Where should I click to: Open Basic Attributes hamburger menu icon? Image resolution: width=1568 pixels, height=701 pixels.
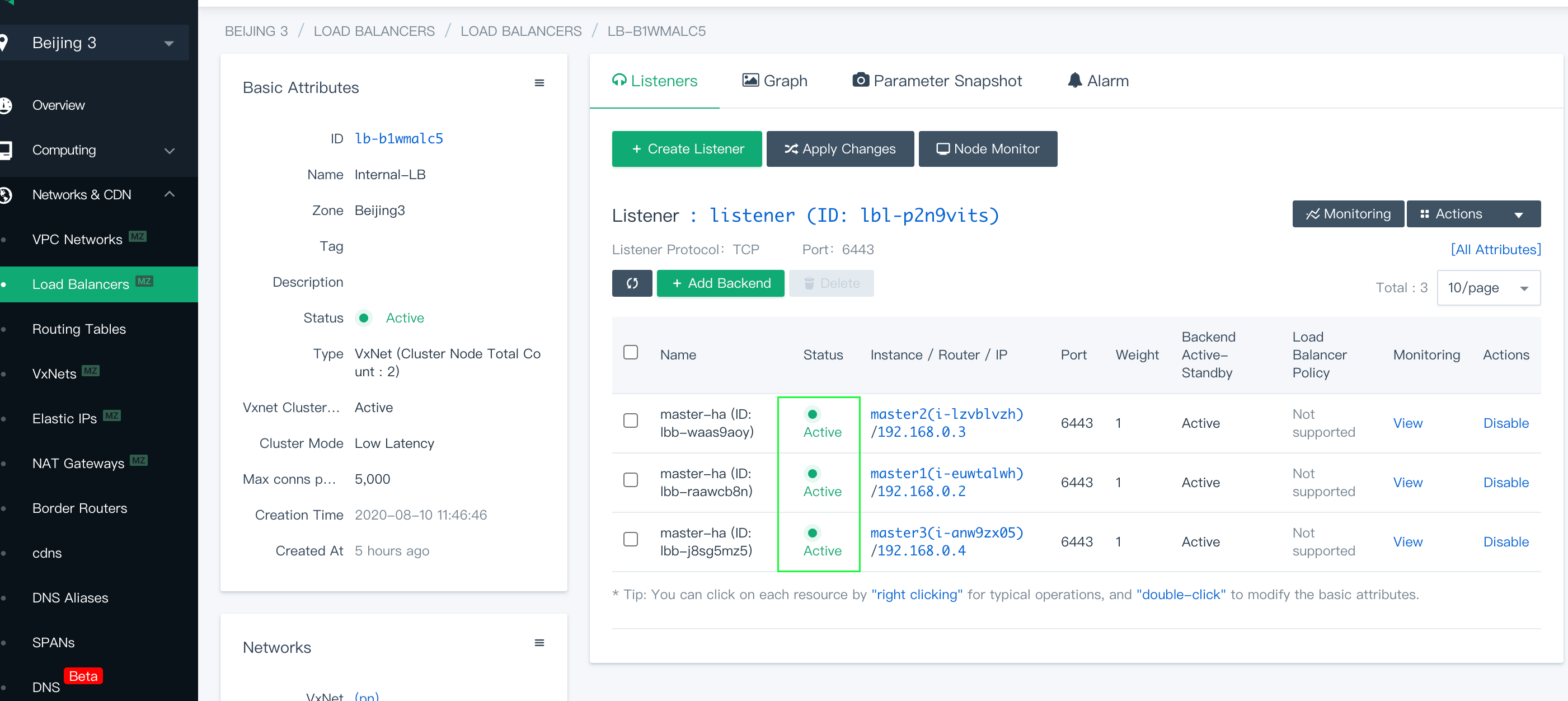tap(539, 83)
